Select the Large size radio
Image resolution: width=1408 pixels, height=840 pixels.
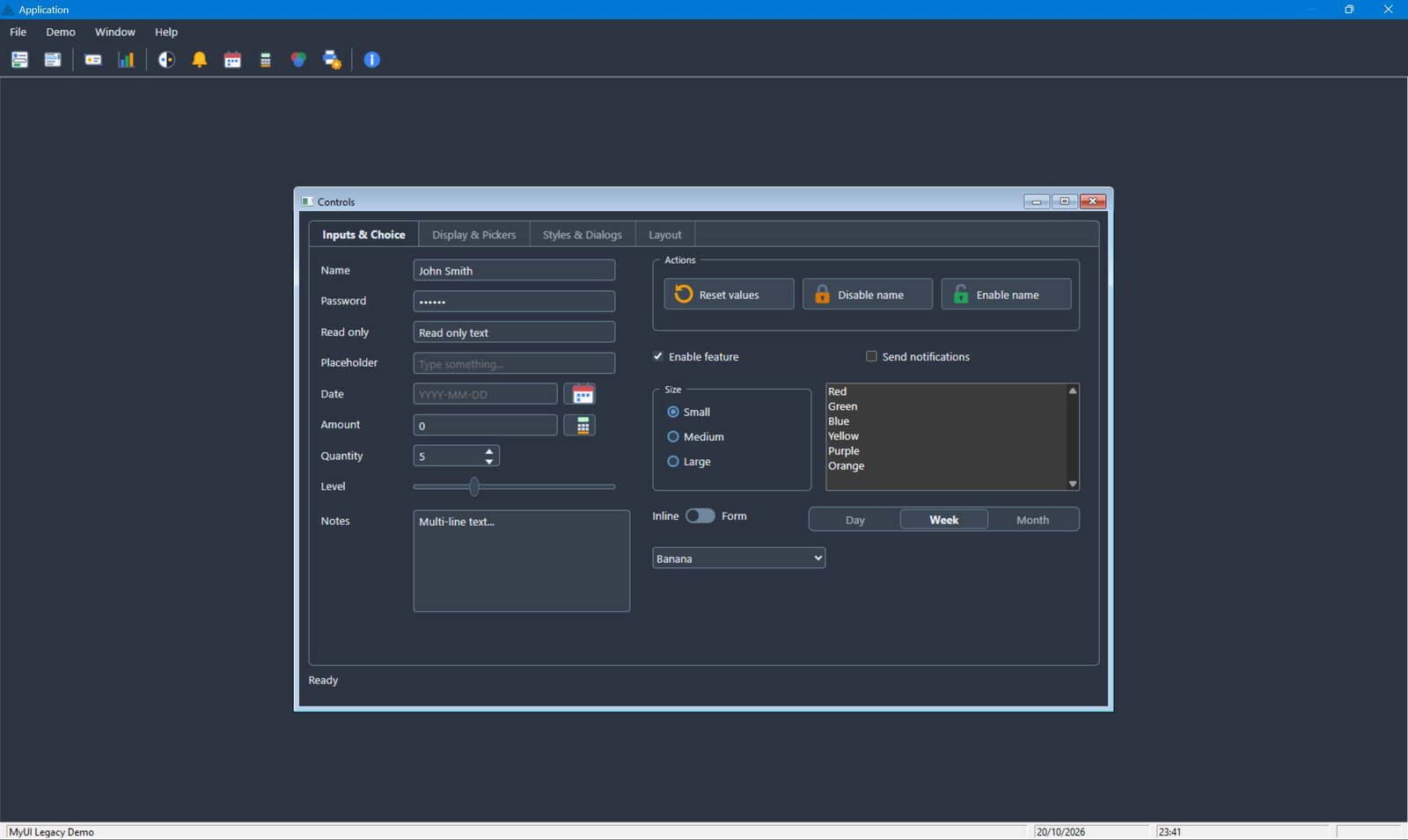[673, 461]
